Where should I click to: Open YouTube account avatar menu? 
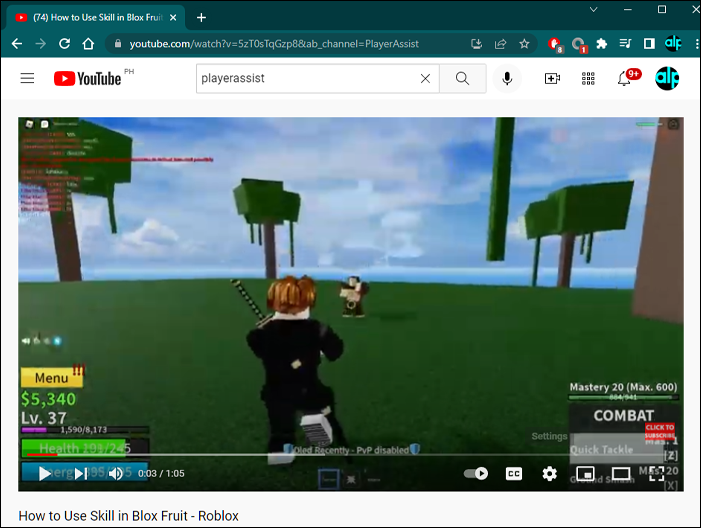click(x=667, y=78)
